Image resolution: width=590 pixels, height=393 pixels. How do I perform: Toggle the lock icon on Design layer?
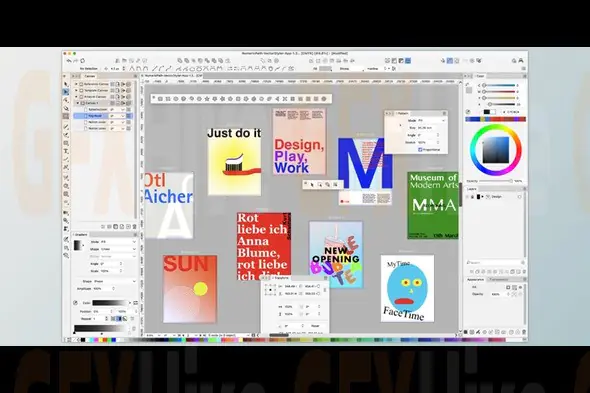click(473, 196)
